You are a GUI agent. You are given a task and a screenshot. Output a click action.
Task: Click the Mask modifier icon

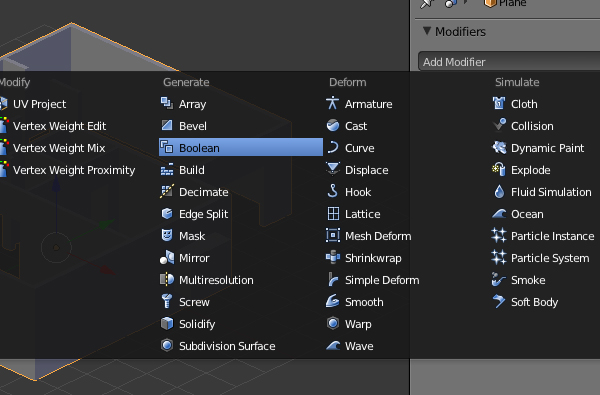pyautogui.click(x=167, y=235)
